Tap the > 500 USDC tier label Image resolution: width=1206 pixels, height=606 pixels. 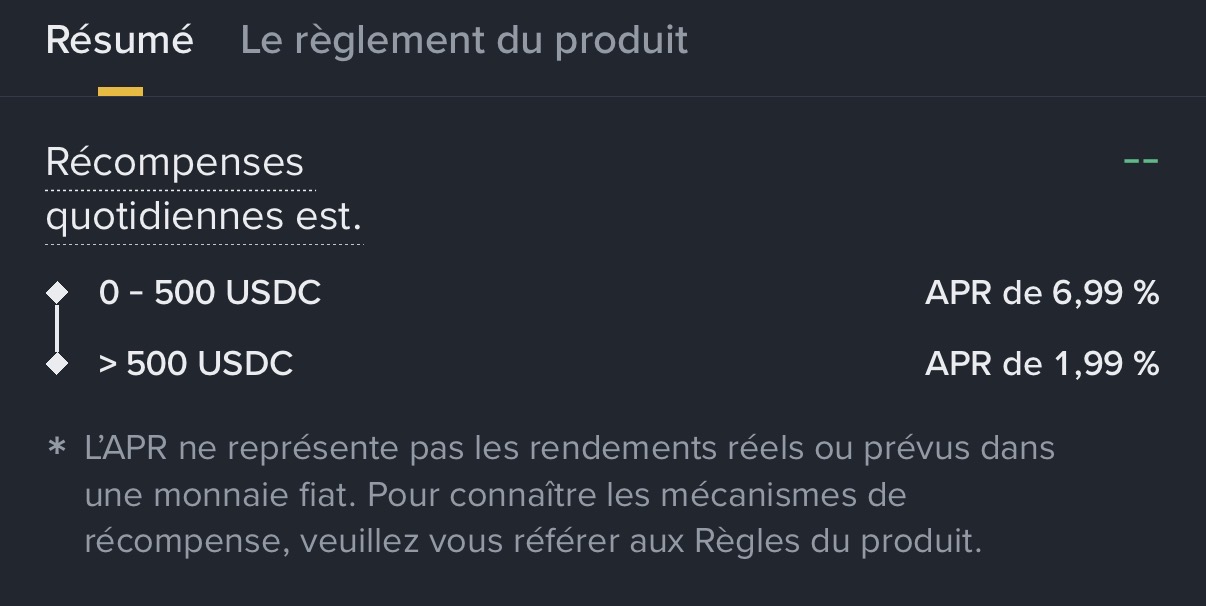pyautogui.click(x=196, y=363)
